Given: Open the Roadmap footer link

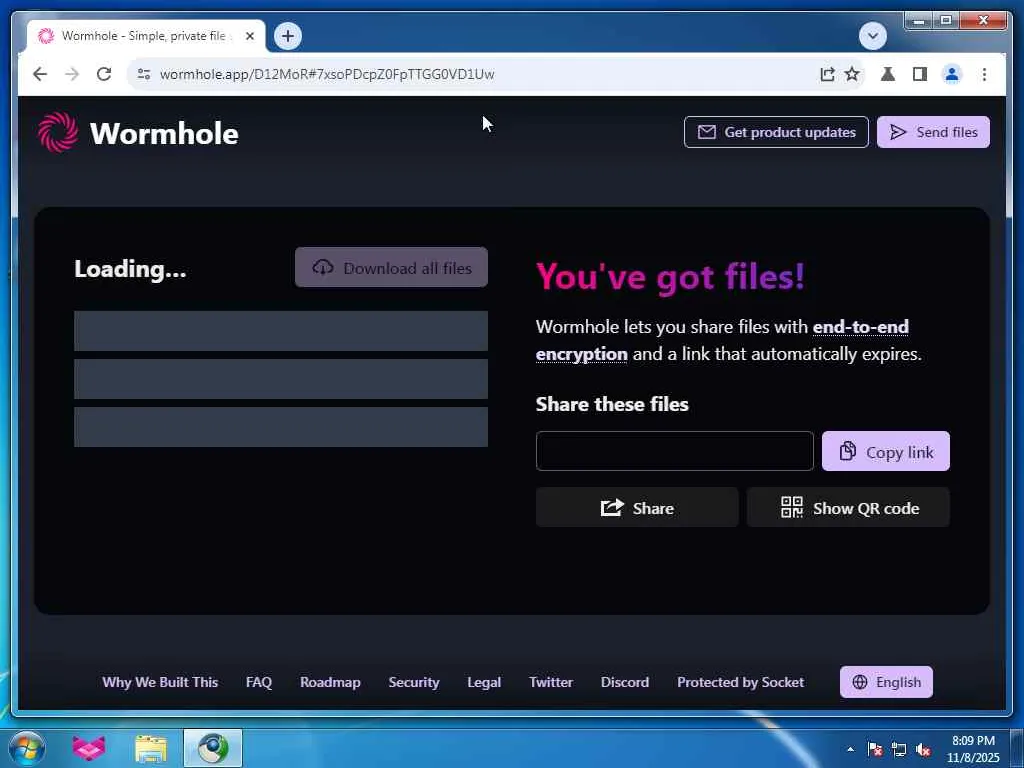Looking at the screenshot, I should [x=330, y=682].
